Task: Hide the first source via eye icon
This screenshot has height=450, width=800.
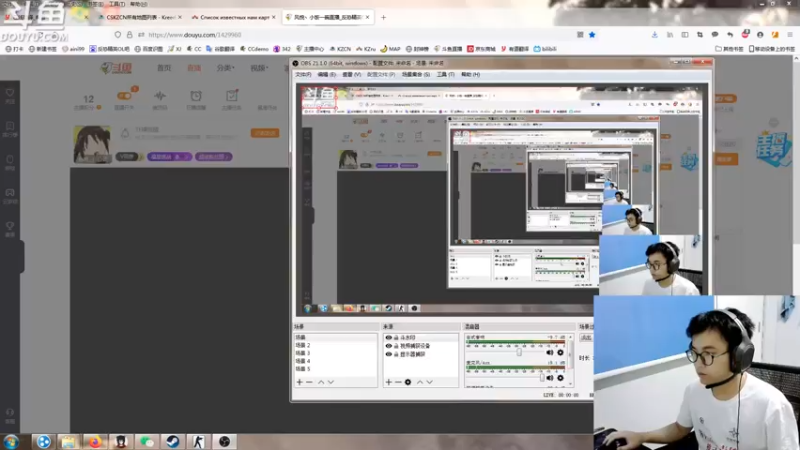Action: pos(388,338)
